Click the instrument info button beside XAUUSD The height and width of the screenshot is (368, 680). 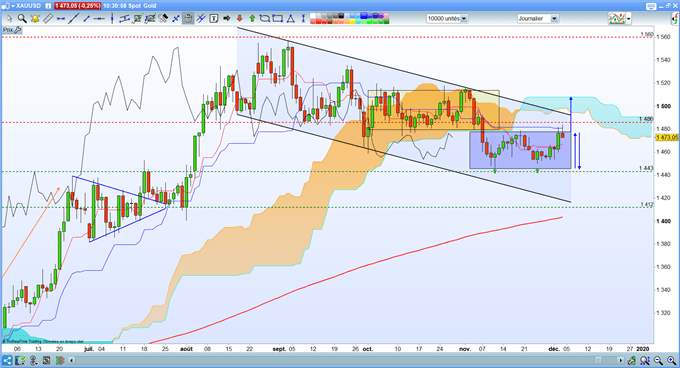48,6
